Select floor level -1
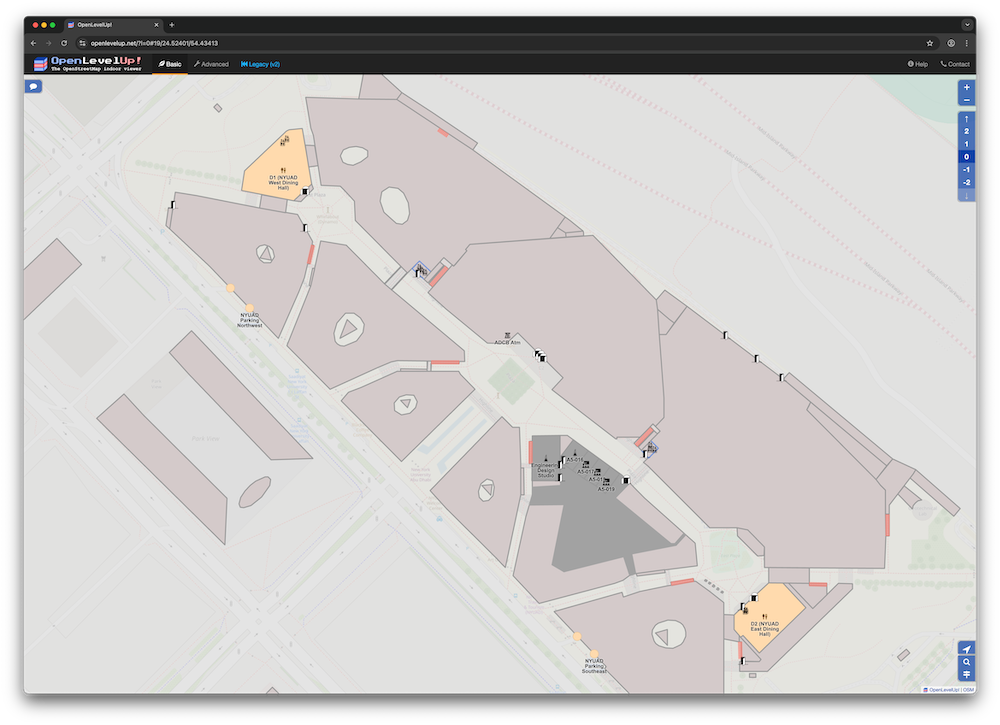 tap(966, 170)
